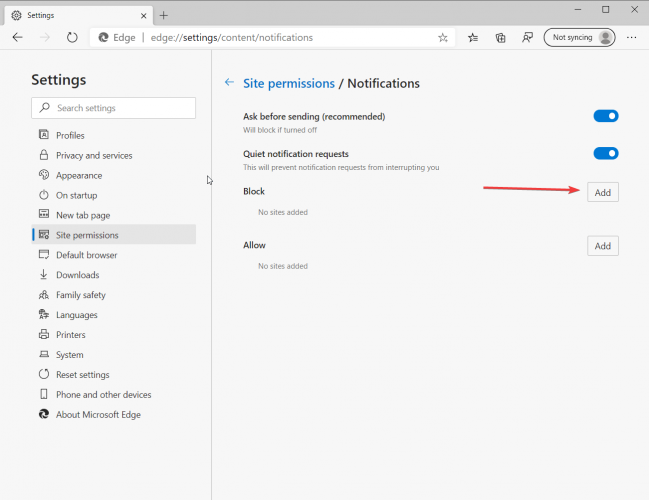Toggle Quiet notification requests switch
Viewport: 649px width, 500px height.
606,154
